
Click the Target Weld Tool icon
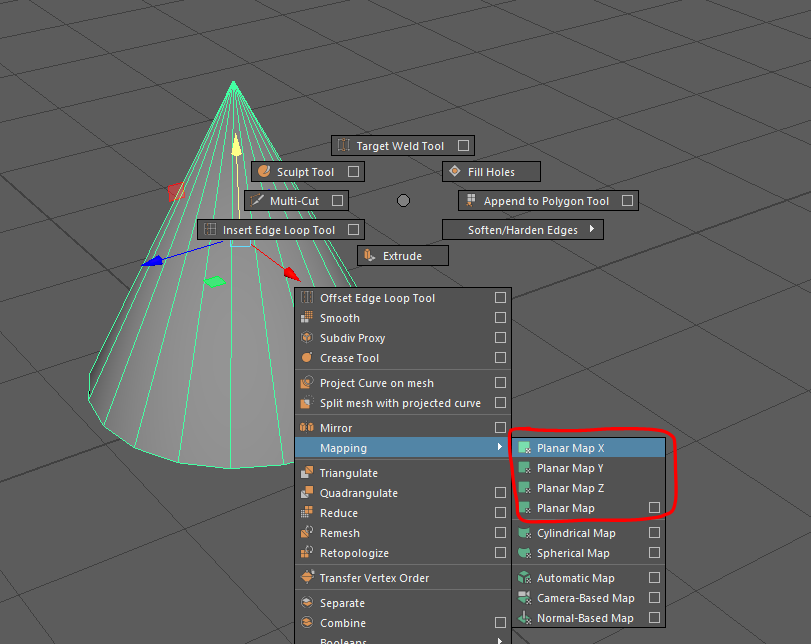click(x=343, y=145)
